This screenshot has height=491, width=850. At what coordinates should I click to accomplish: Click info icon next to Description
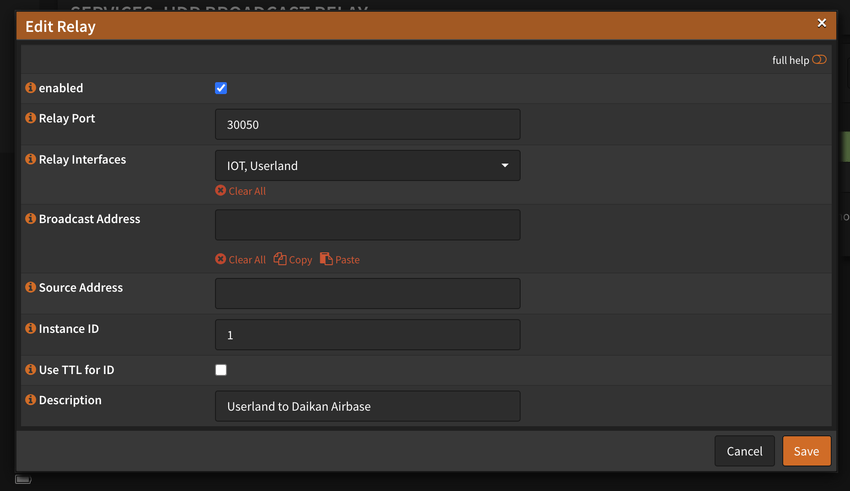point(30,400)
